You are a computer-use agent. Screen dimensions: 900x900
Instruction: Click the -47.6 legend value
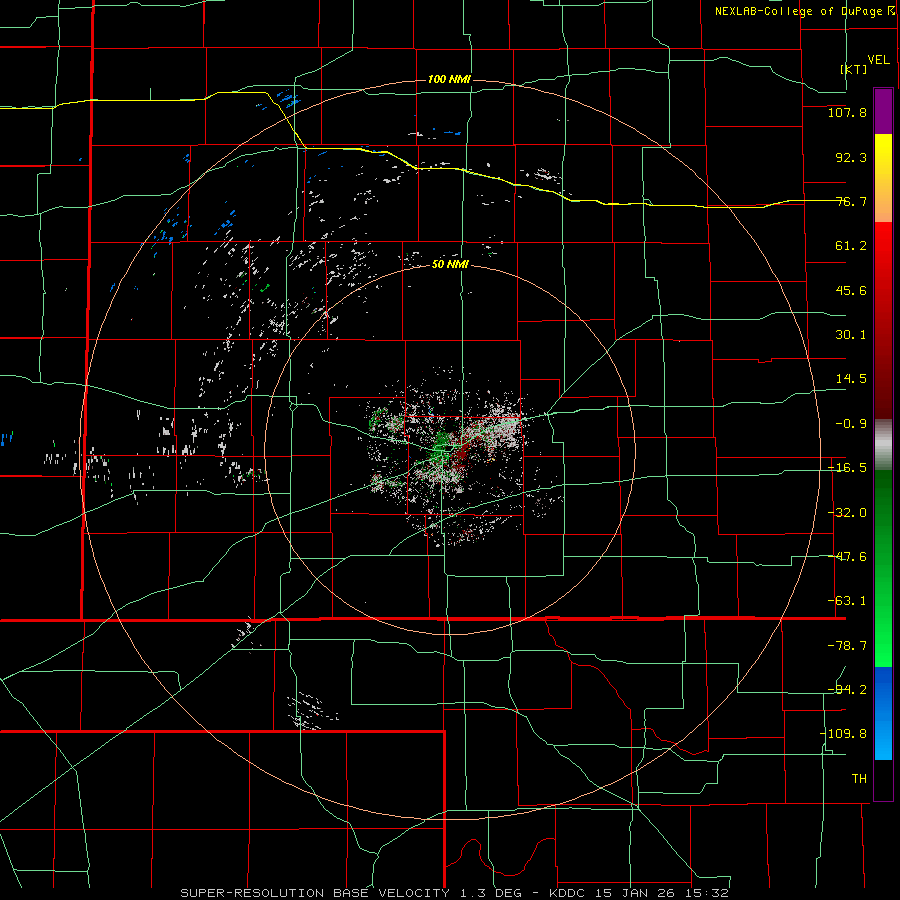[x=847, y=557]
